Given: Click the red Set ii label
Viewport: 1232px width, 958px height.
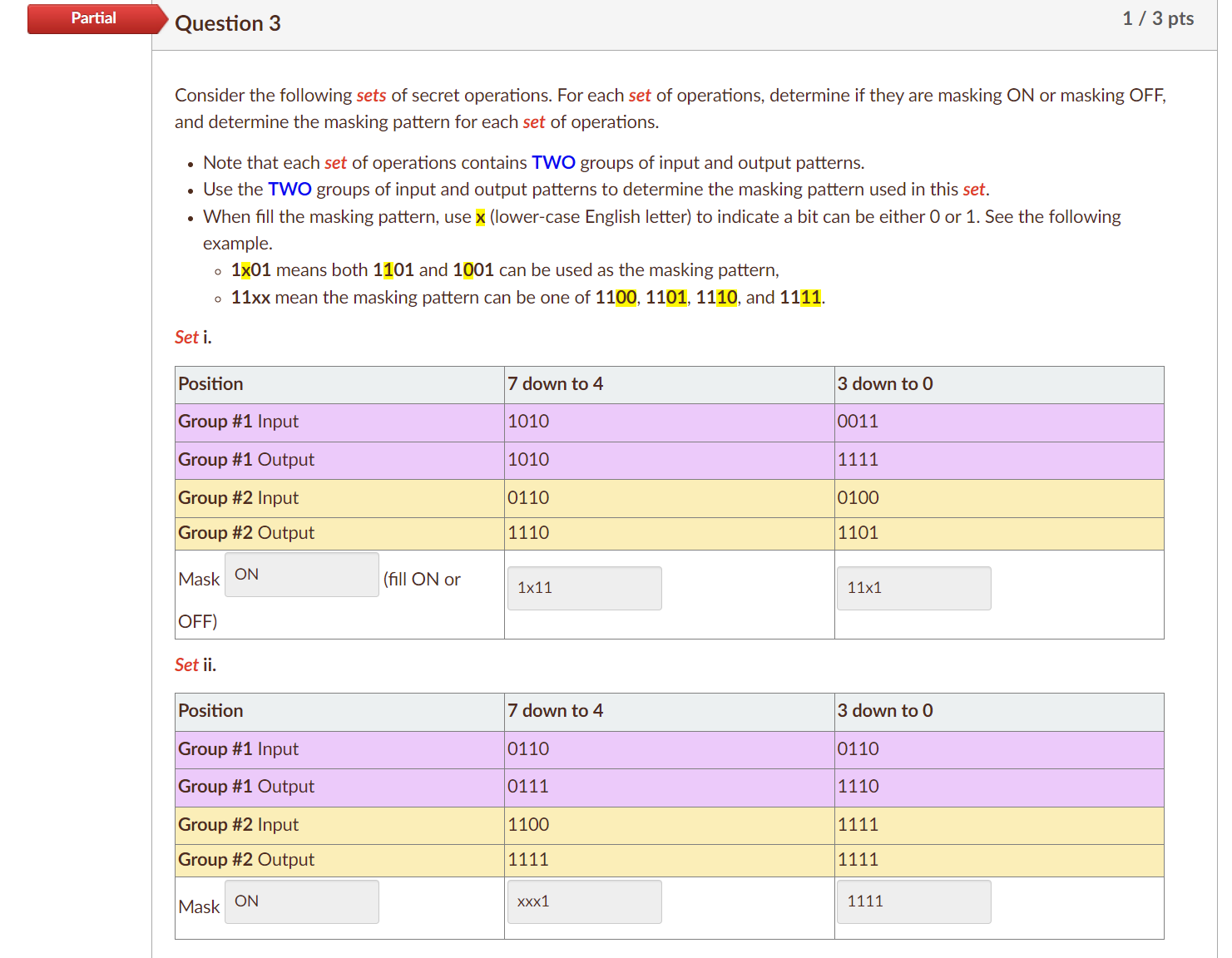Looking at the screenshot, I should pyautogui.click(x=187, y=664).
